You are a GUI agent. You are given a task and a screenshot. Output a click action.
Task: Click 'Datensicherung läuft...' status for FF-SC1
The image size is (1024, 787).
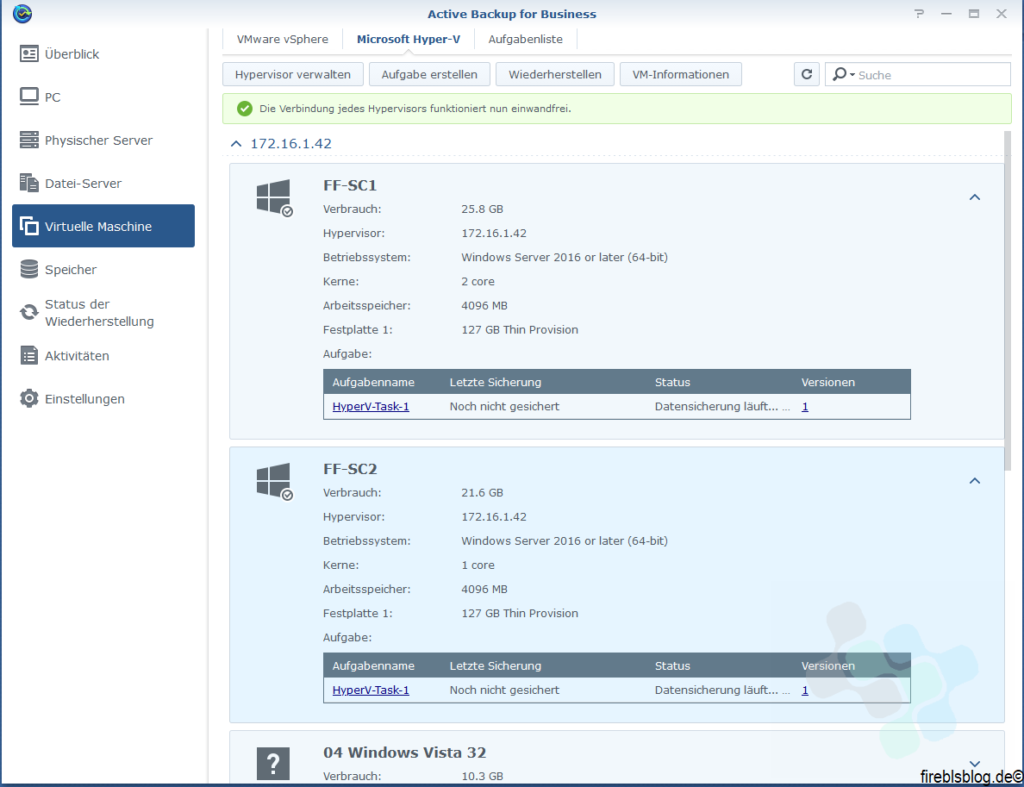(716, 406)
